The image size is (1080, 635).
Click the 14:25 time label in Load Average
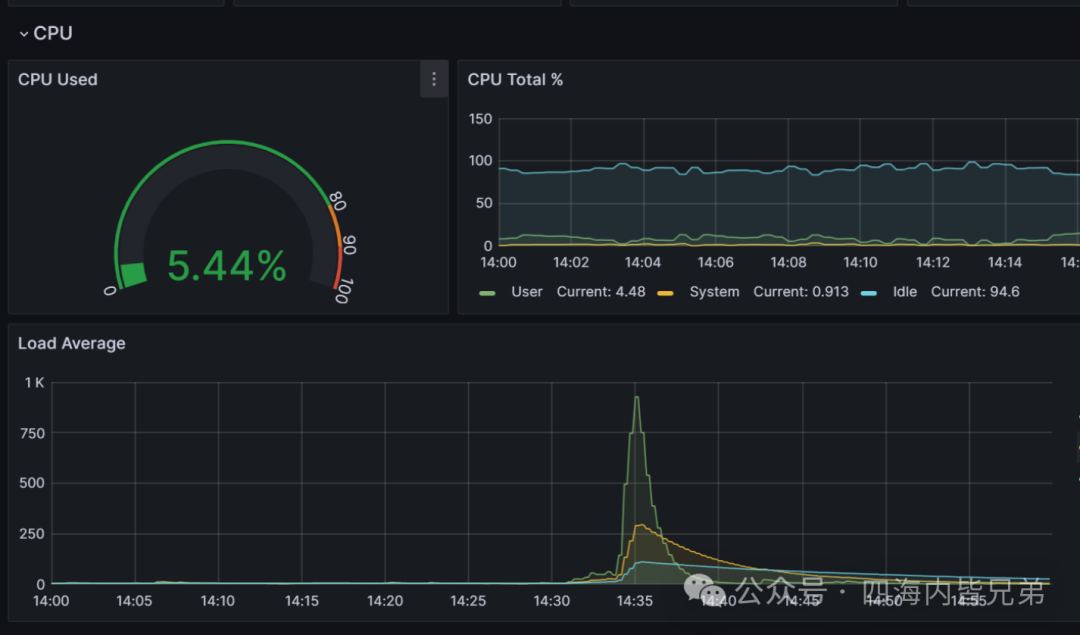(468, 601)
